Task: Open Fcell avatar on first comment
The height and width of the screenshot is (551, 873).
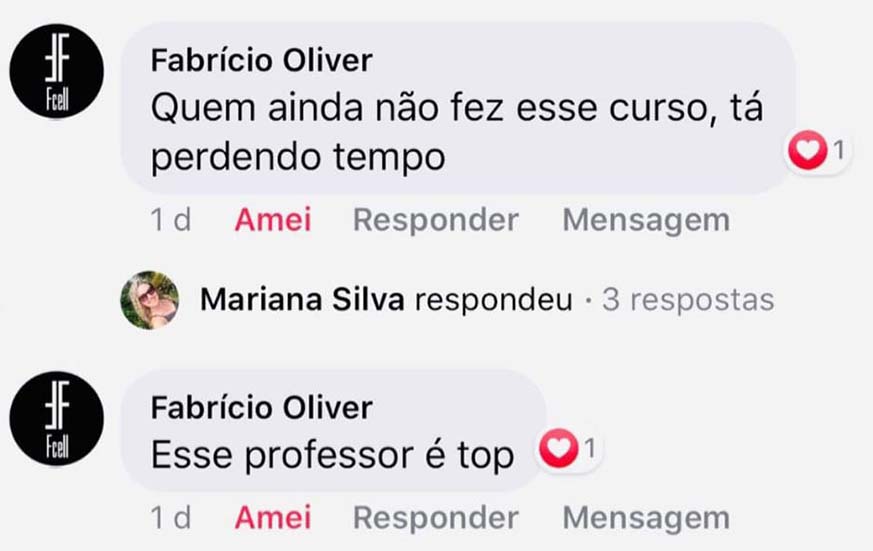Action: coord(56,71)
